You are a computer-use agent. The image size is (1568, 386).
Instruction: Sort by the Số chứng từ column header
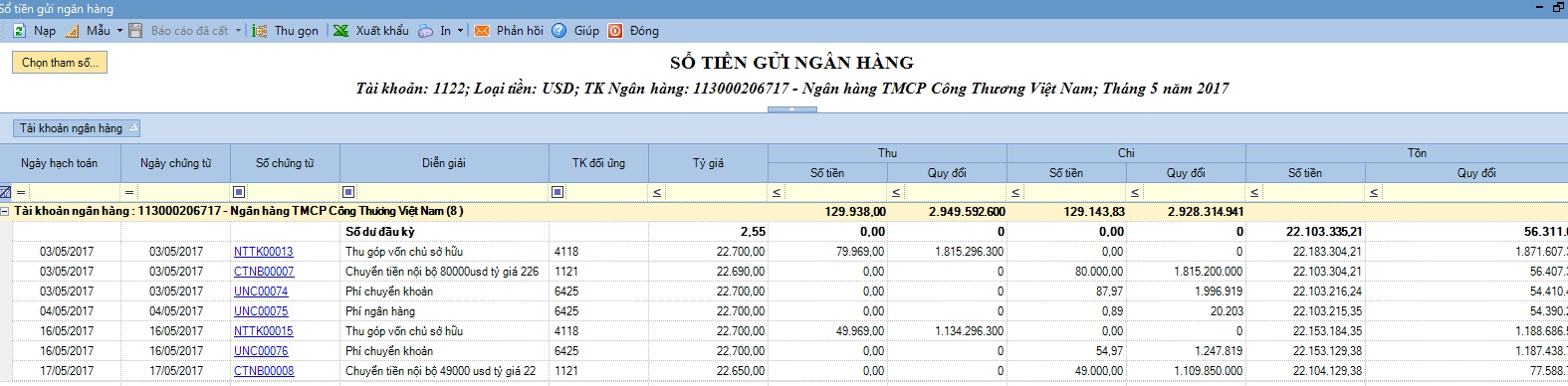click(285, 163)
